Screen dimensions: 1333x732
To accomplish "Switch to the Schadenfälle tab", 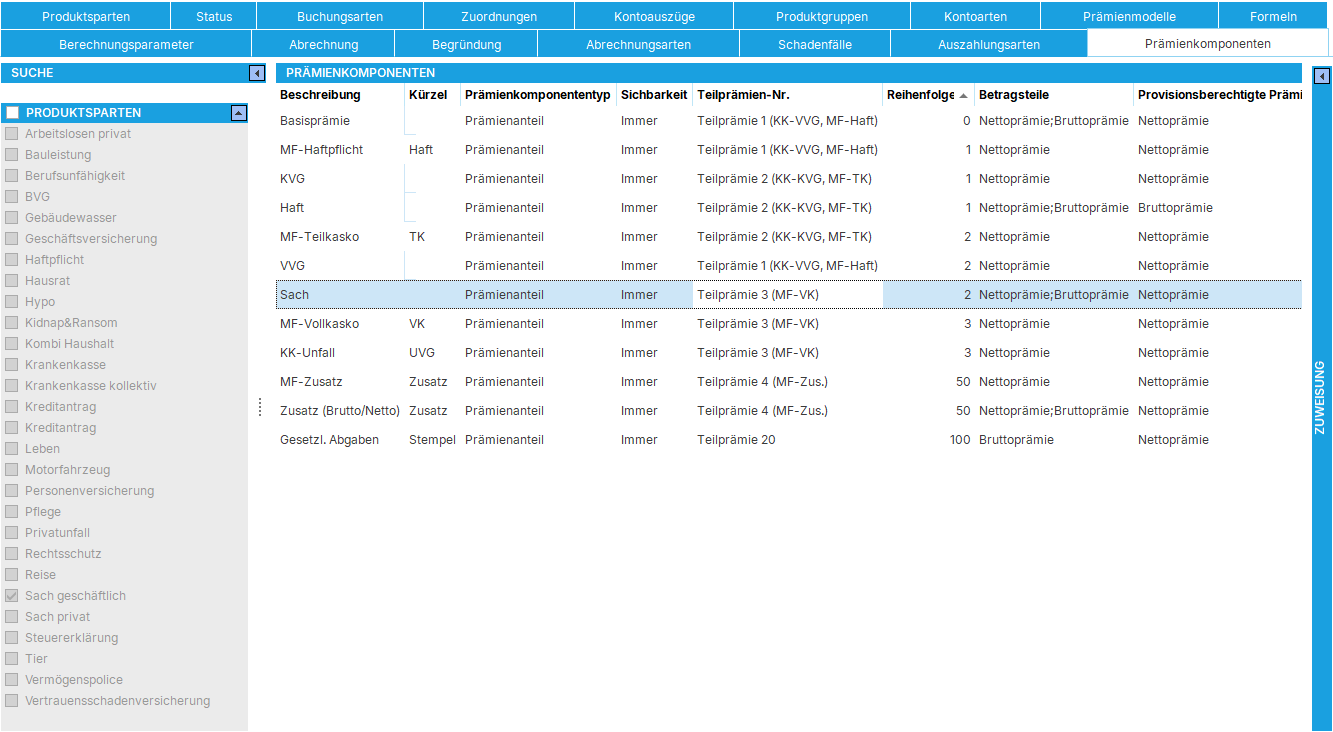I will 814,43.
